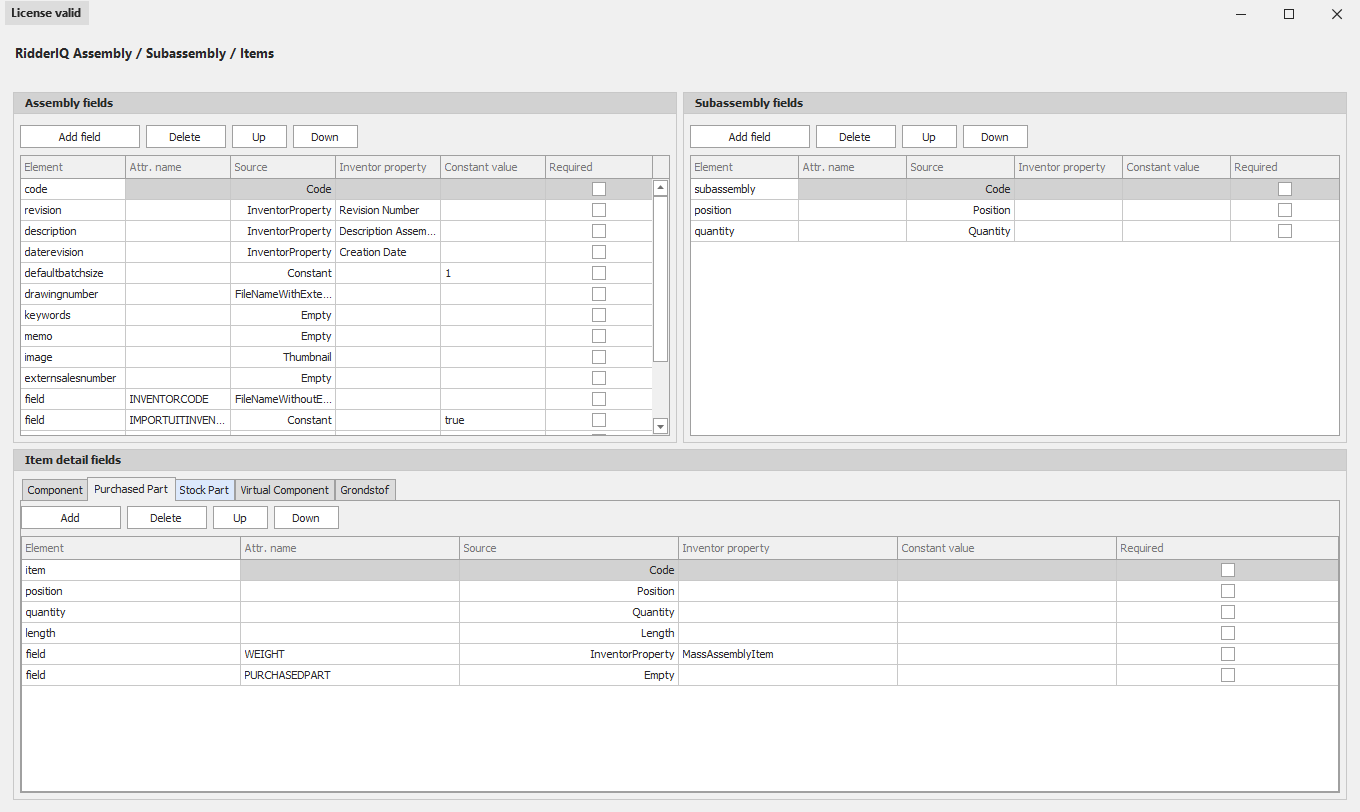Click Down button under Assembly fields
This screenshot has height=812, width=1360.
[324, 136]
